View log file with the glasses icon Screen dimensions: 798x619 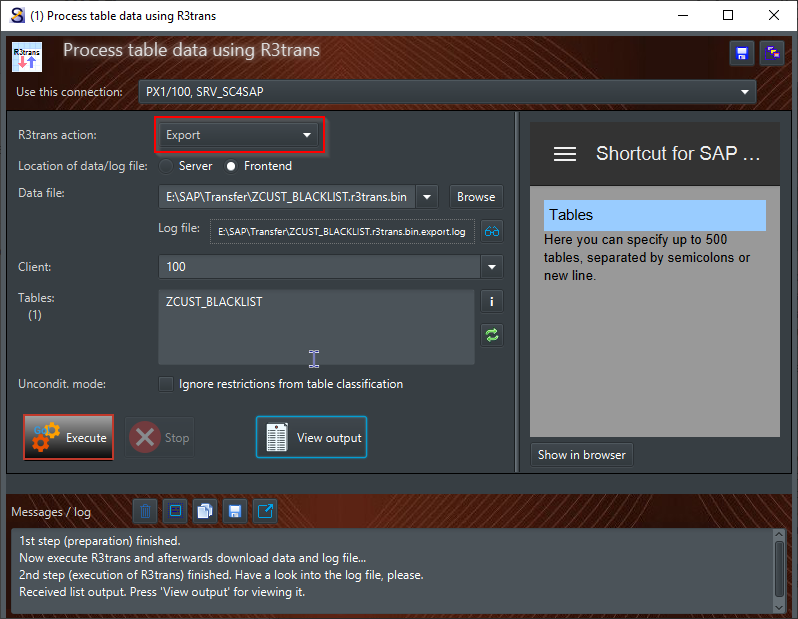tap(491, 231)
